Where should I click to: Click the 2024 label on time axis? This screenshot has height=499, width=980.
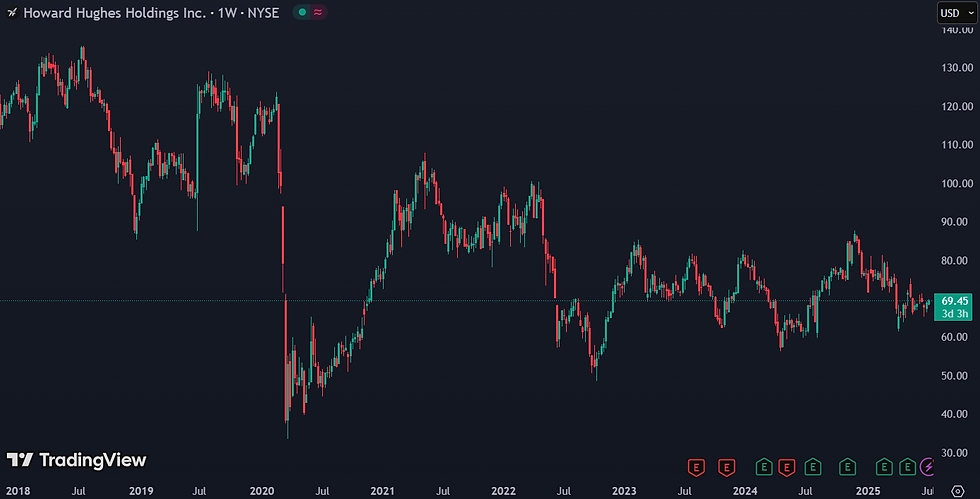pyautogui.click(x=745, y=491)
